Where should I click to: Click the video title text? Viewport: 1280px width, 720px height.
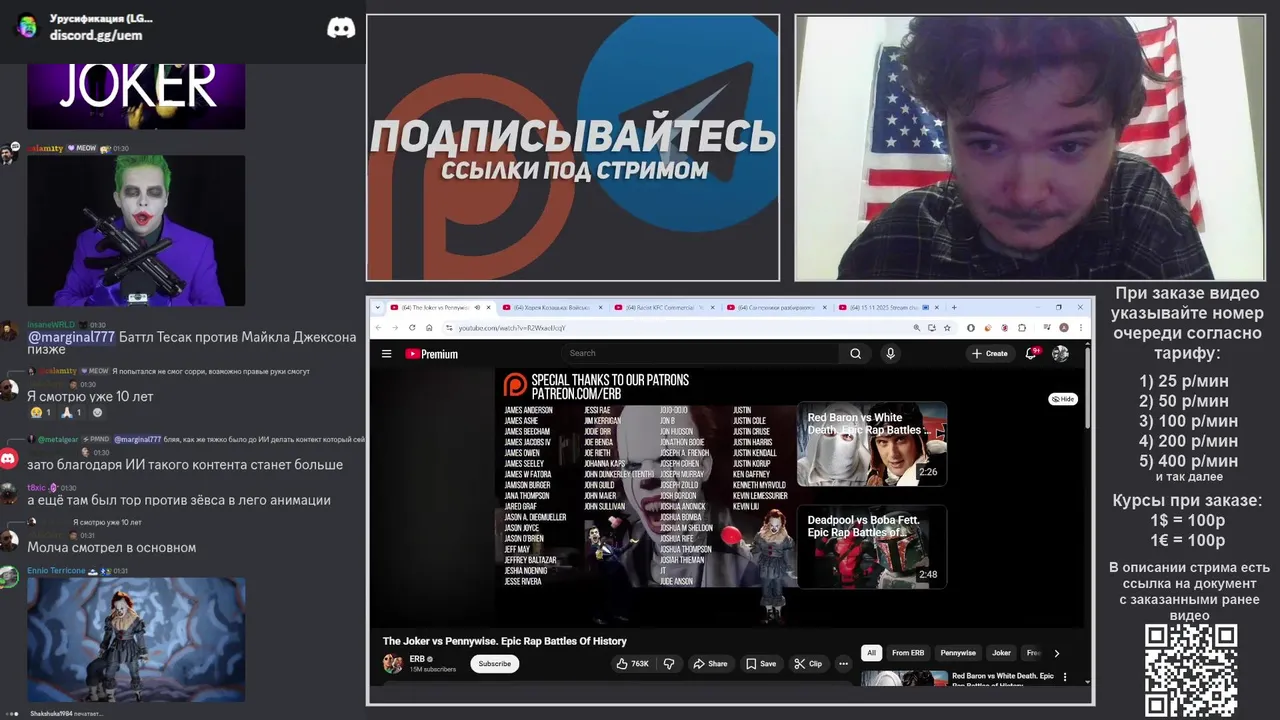click(504, 641)
